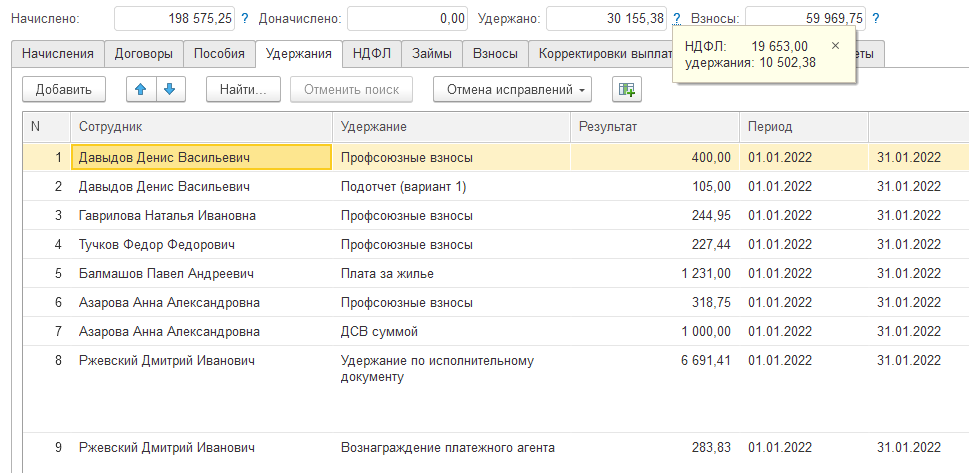Viewport: 969px width, 473px height.
Task: Click the 318,75 result value
Action: coord(711,303)
